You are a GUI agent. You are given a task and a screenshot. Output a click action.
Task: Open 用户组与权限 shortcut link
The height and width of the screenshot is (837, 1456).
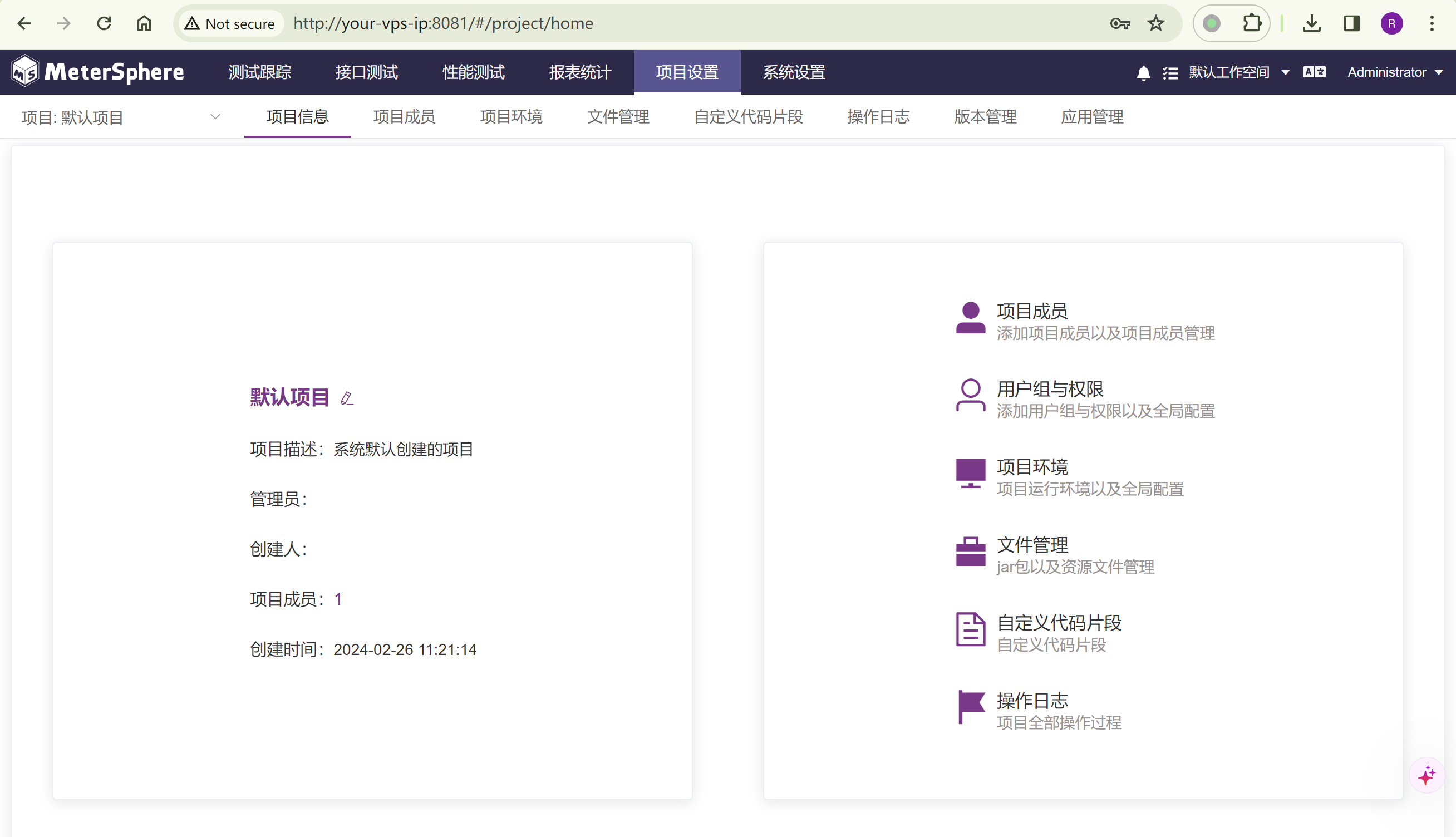click(1050, 389)
